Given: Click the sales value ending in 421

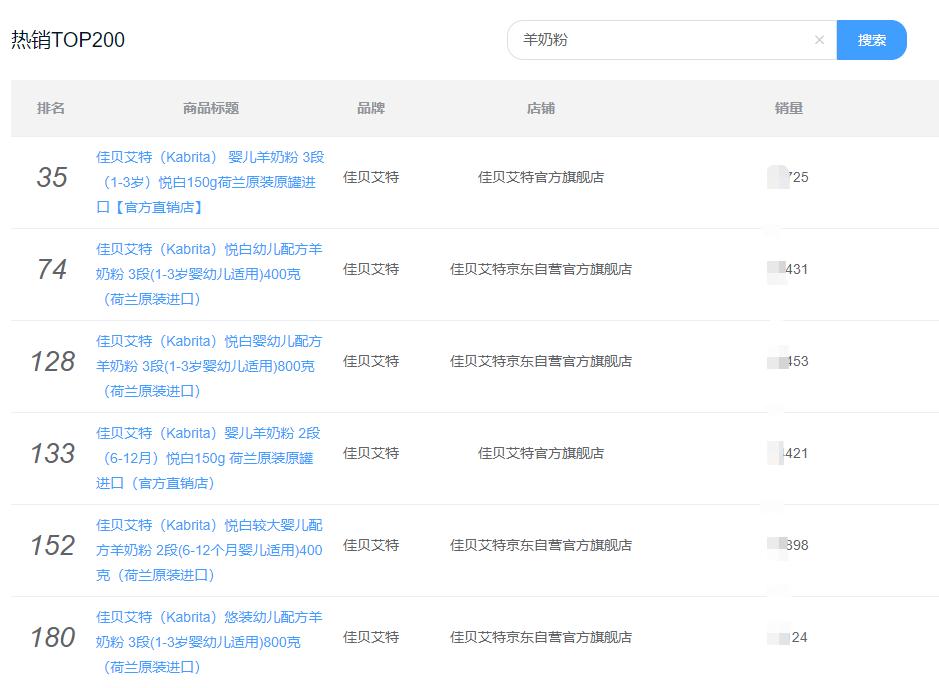Looking at the screenshot, I should coord(788,453).
